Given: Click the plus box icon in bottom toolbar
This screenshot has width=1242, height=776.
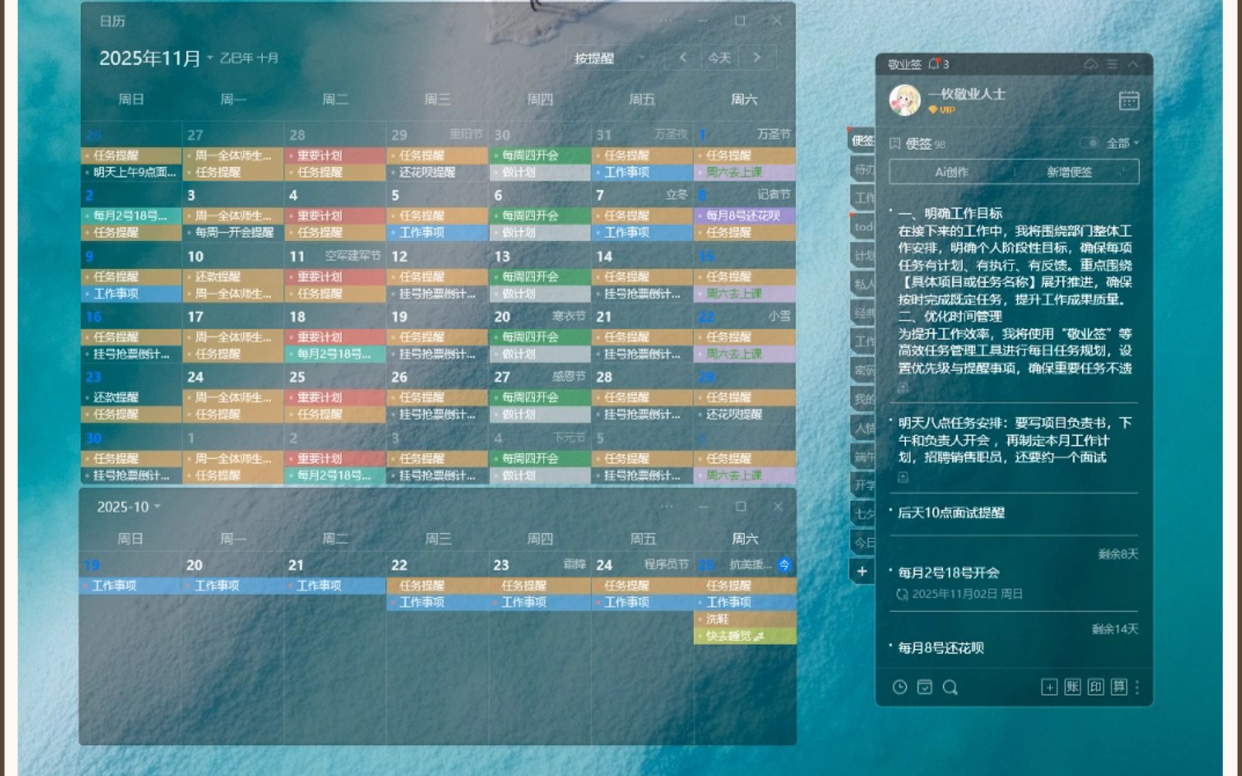Looking at the screenshot, I should pos(1049,687).
